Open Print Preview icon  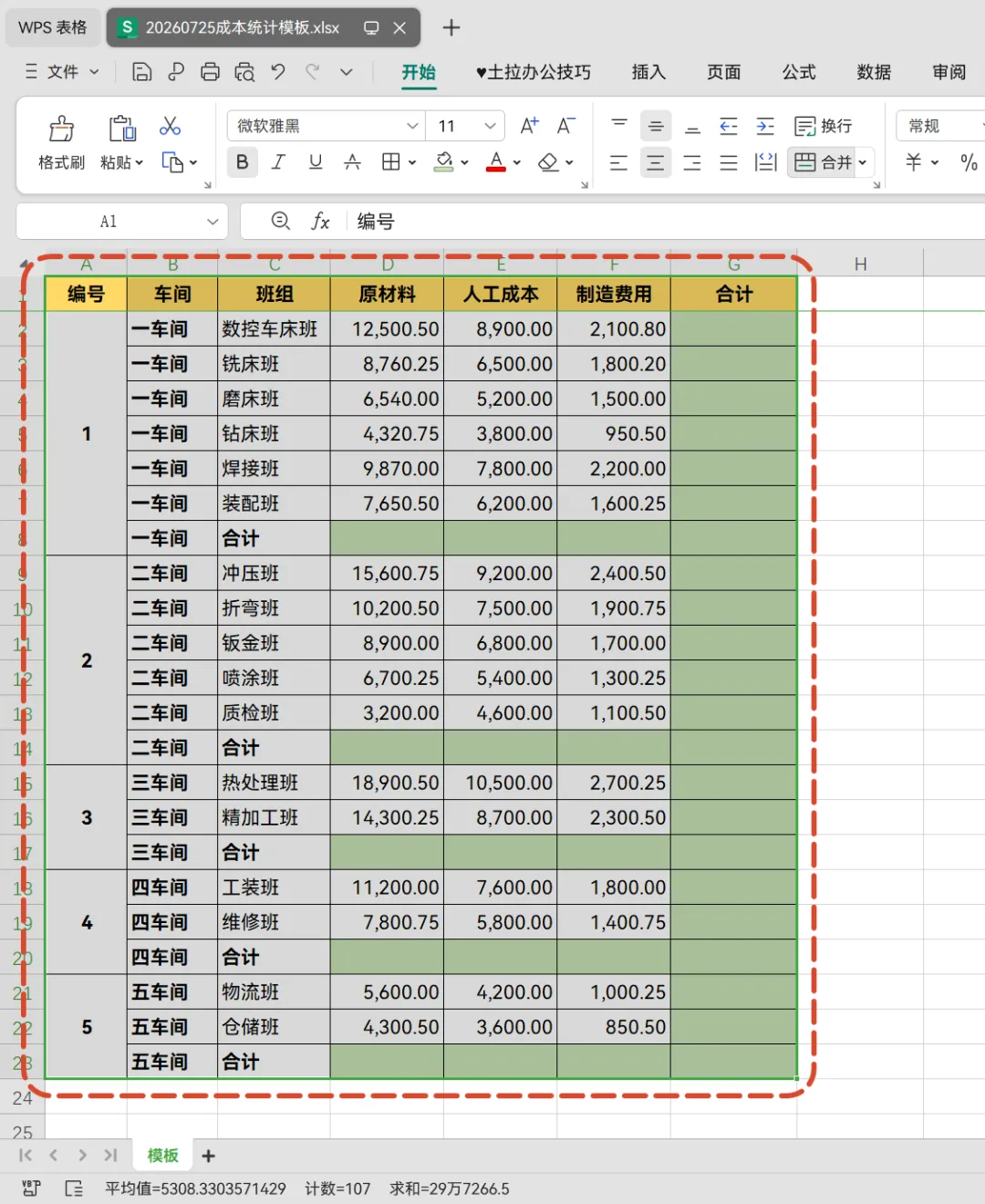pyautogui.click(x=244, y=72)
